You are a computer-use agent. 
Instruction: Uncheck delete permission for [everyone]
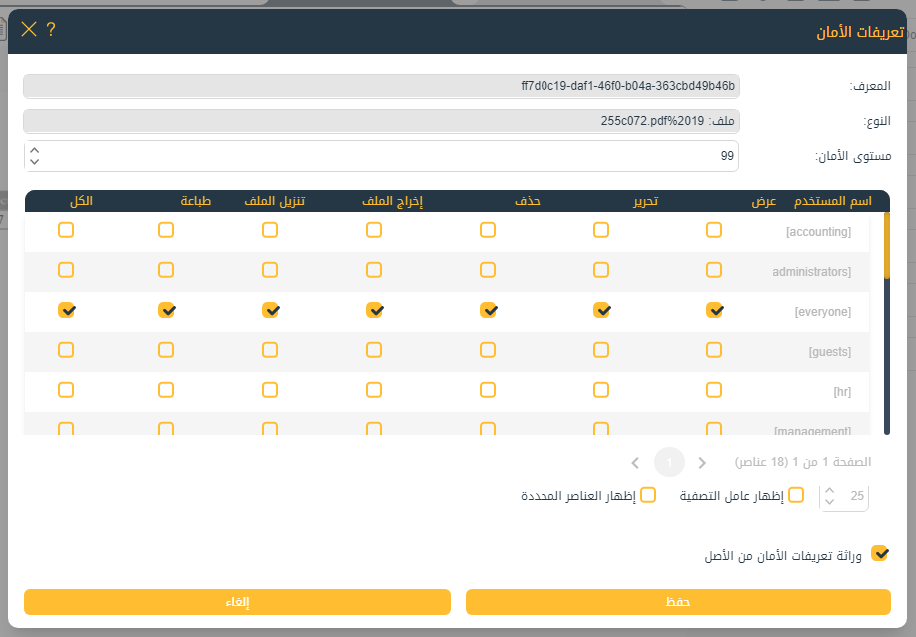[x=488, y=311]
